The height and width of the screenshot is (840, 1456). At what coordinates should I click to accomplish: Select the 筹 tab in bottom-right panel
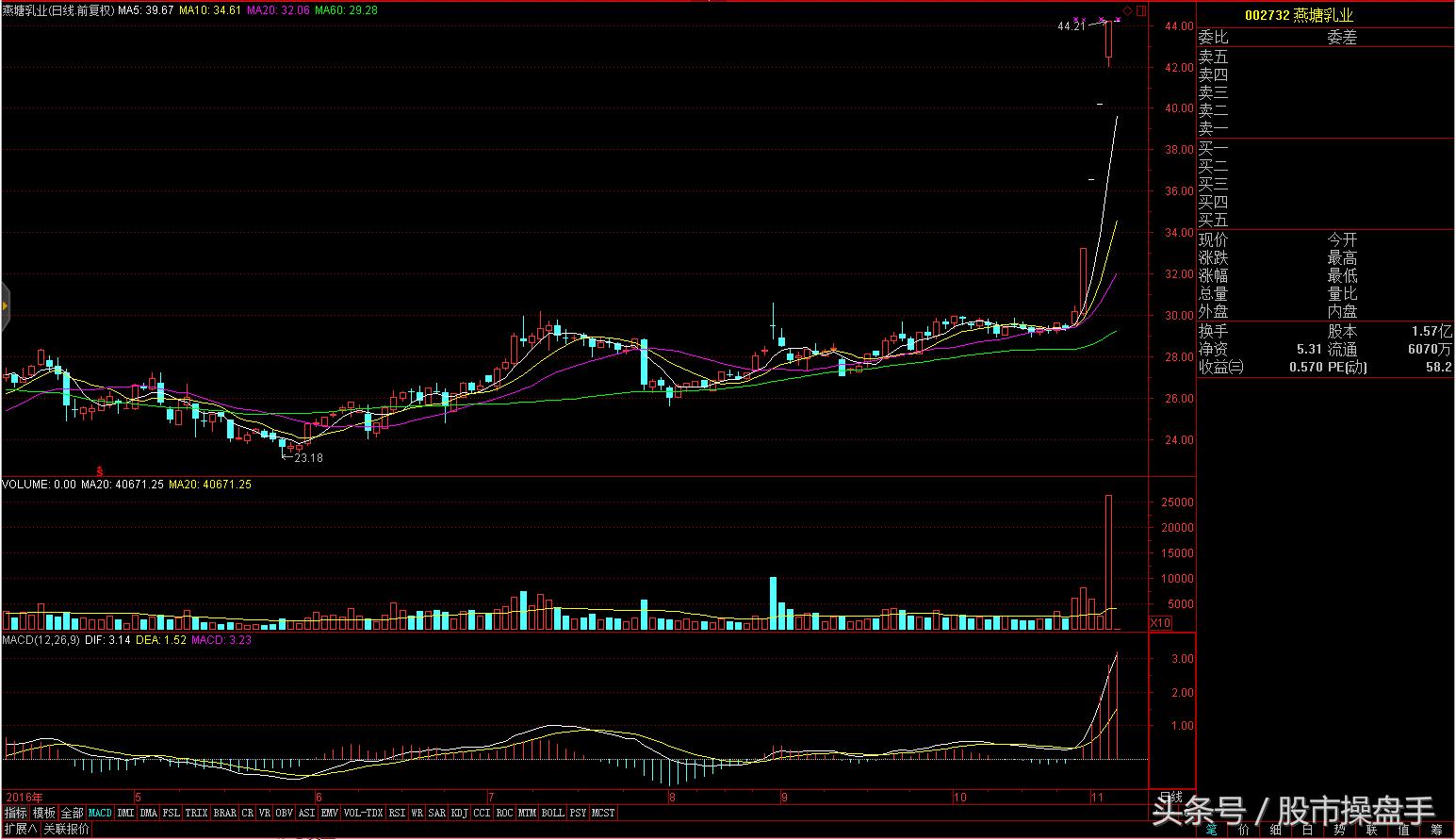click(x=1435, y=831)
